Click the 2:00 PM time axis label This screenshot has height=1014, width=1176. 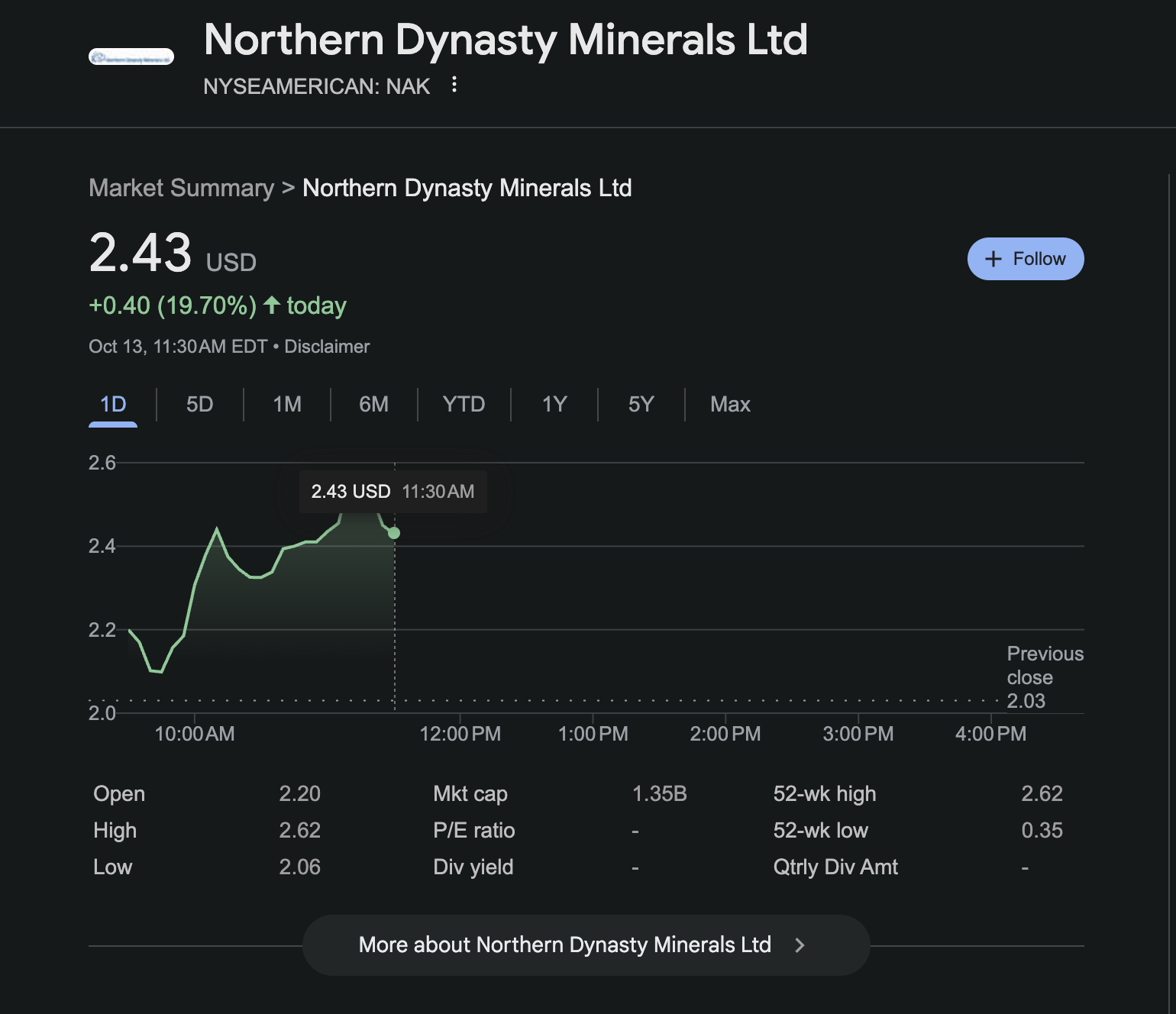coord(725,734)
